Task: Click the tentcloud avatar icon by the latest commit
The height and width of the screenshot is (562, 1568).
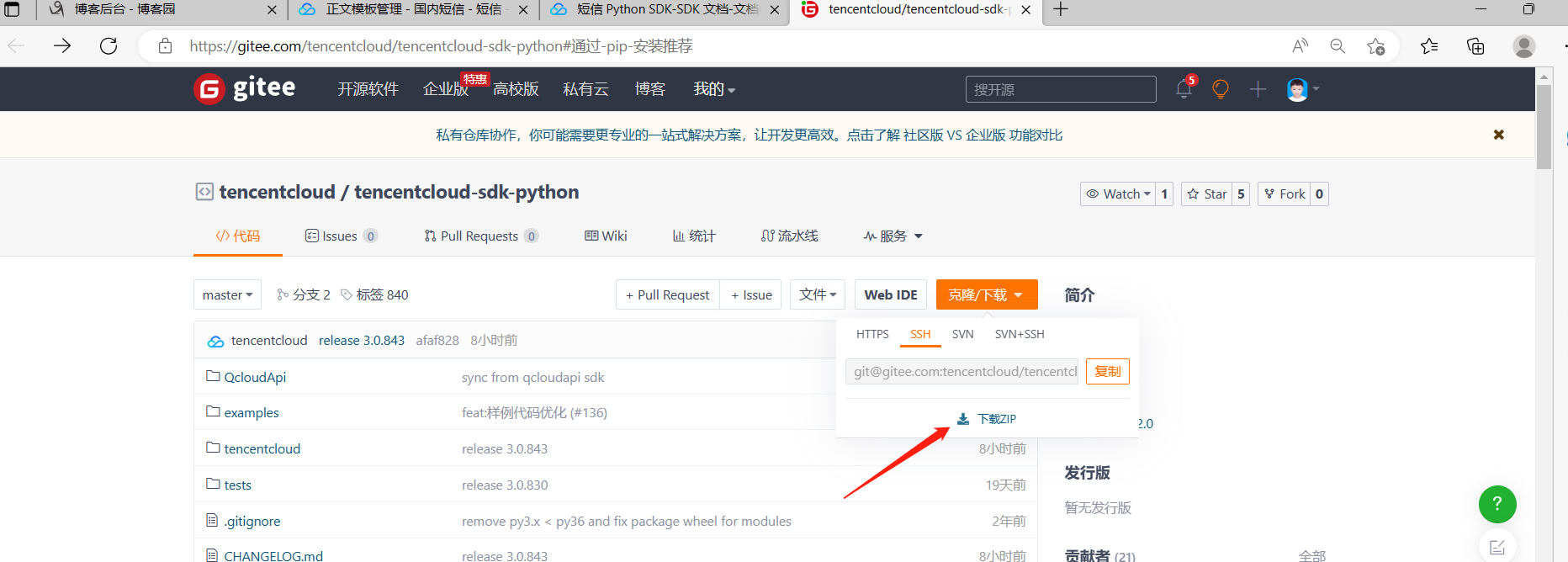Action: click(216, 341)
